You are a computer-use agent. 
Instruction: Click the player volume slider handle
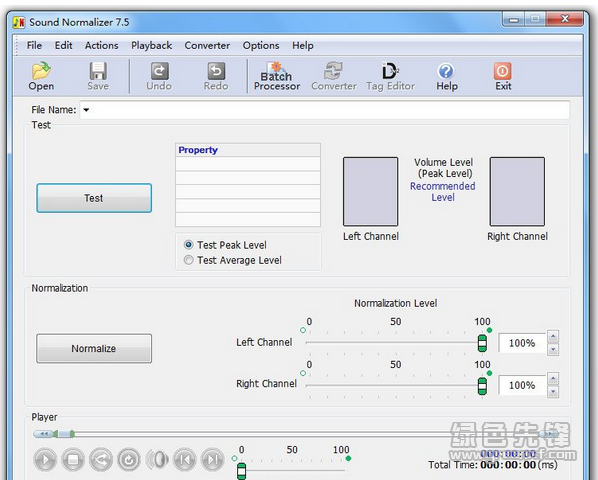241,471
